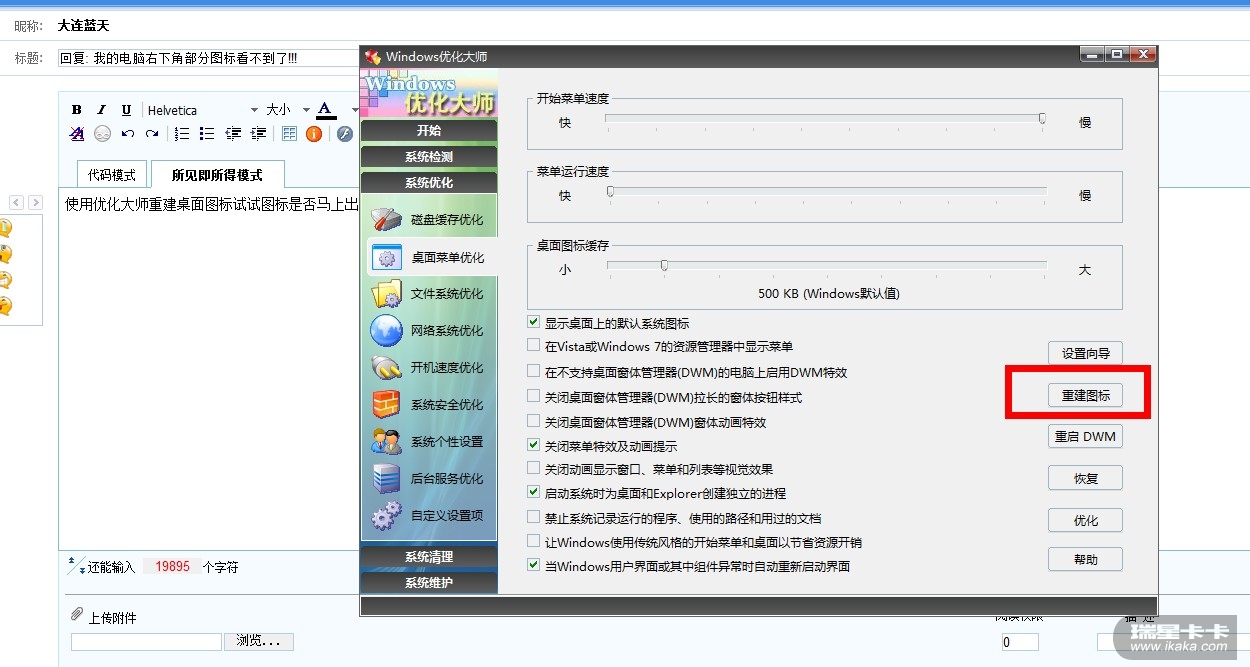Insert a numbered list in the editor

tap(182, 133)
